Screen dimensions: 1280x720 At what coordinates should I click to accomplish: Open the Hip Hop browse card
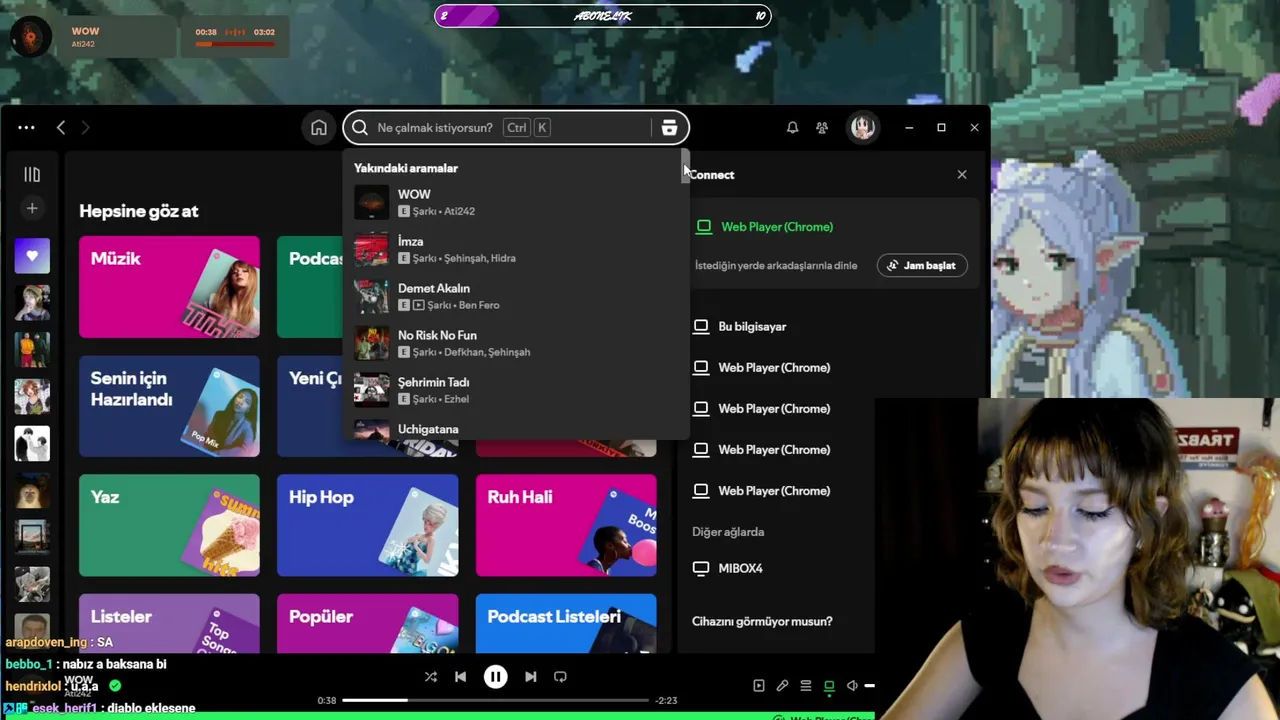click(367, 525)
